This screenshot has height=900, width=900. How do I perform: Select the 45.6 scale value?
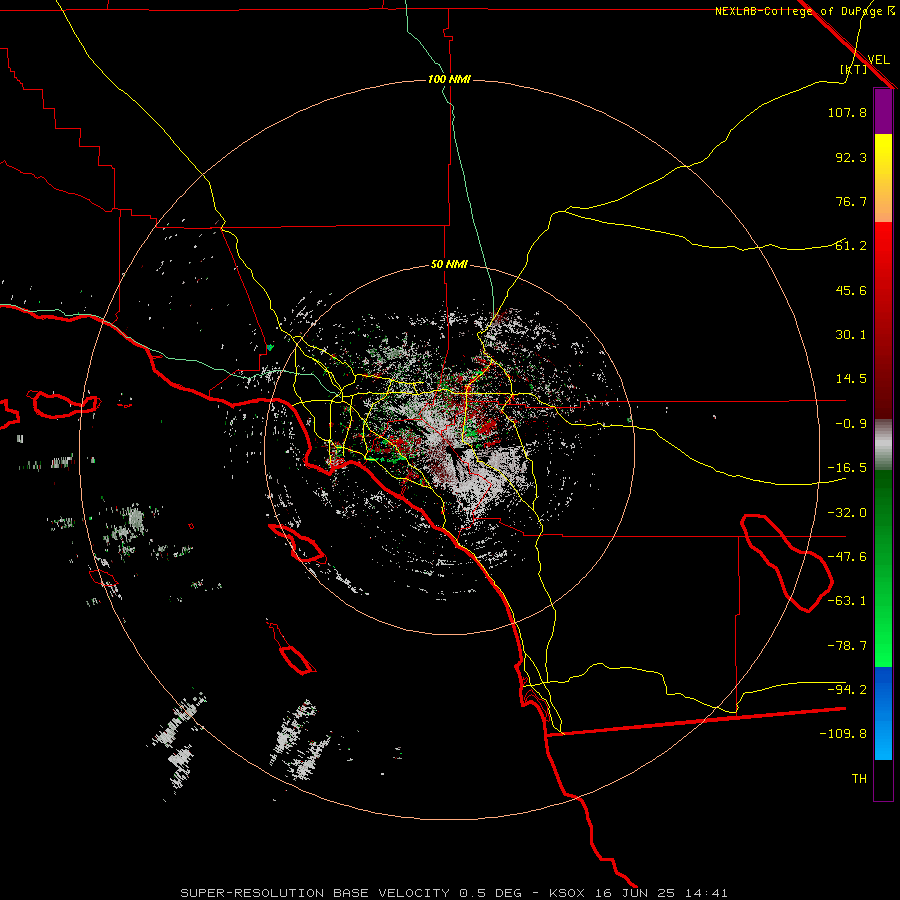(851, 290)
